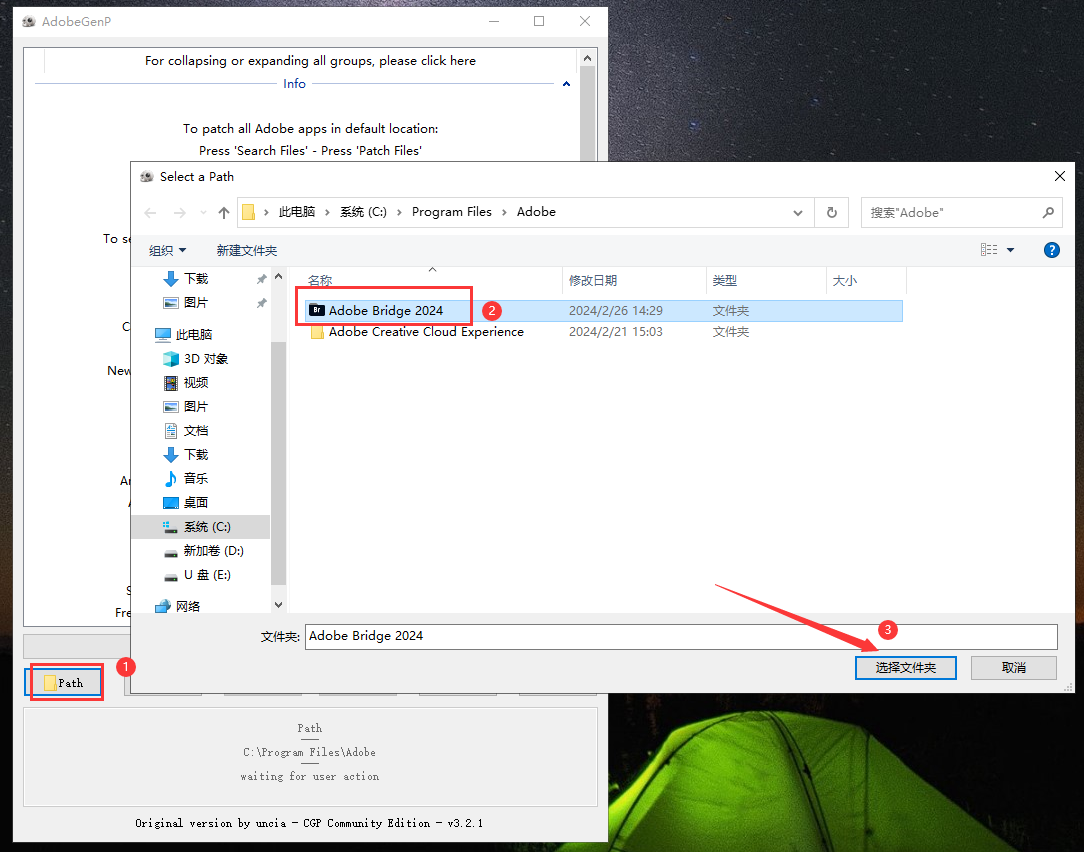Close the Select a Path dialog
This screenshot has width=1084, height=852.
[x=1059, y=176]
